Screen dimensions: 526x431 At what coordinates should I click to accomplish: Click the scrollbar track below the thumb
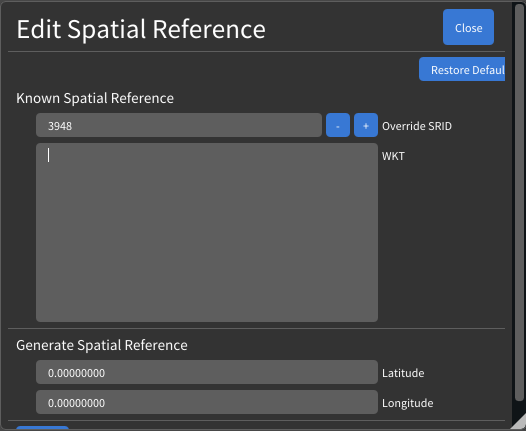519,407
